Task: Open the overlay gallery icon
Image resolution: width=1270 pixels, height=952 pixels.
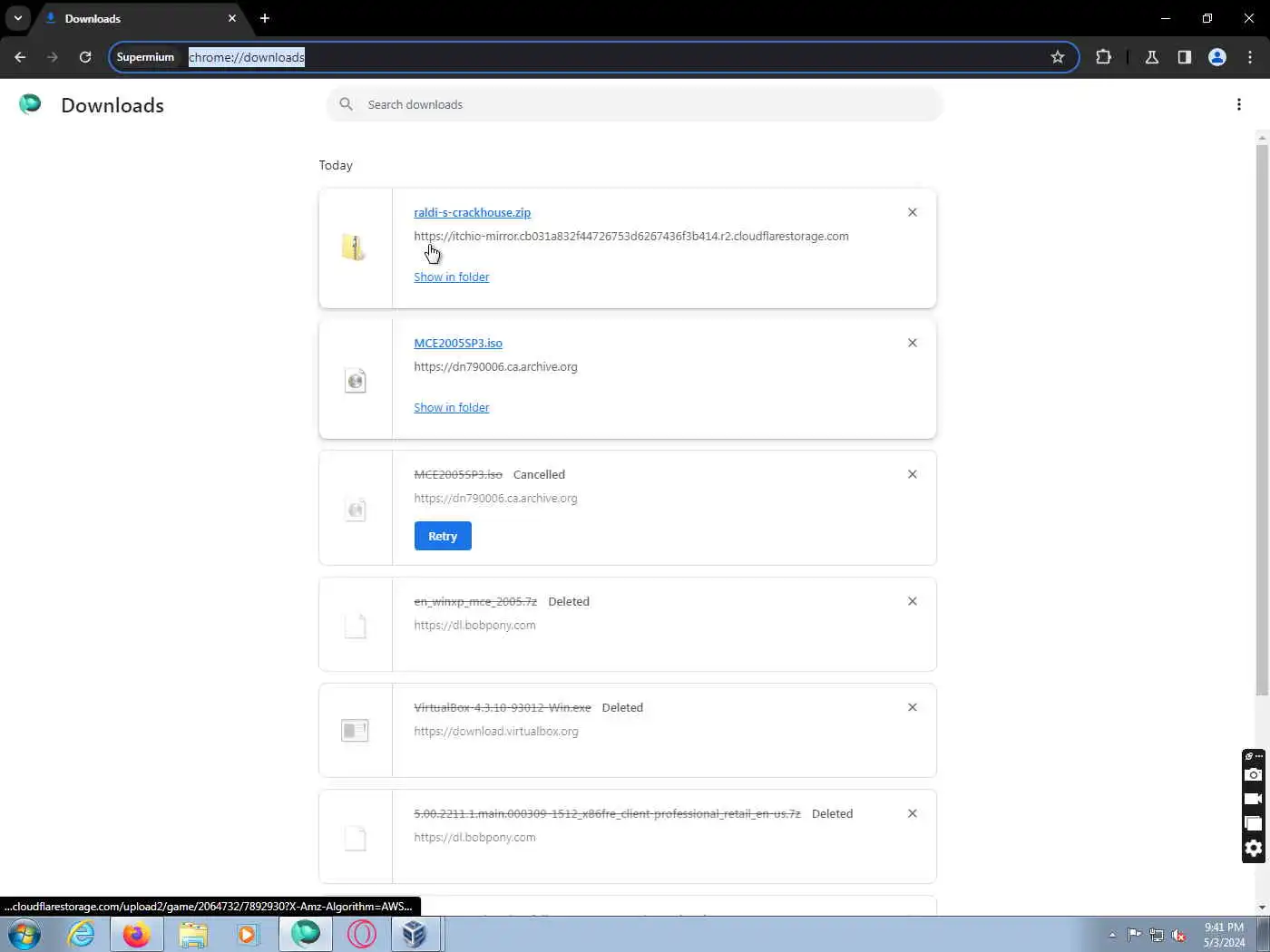Action: [1253, 823]
